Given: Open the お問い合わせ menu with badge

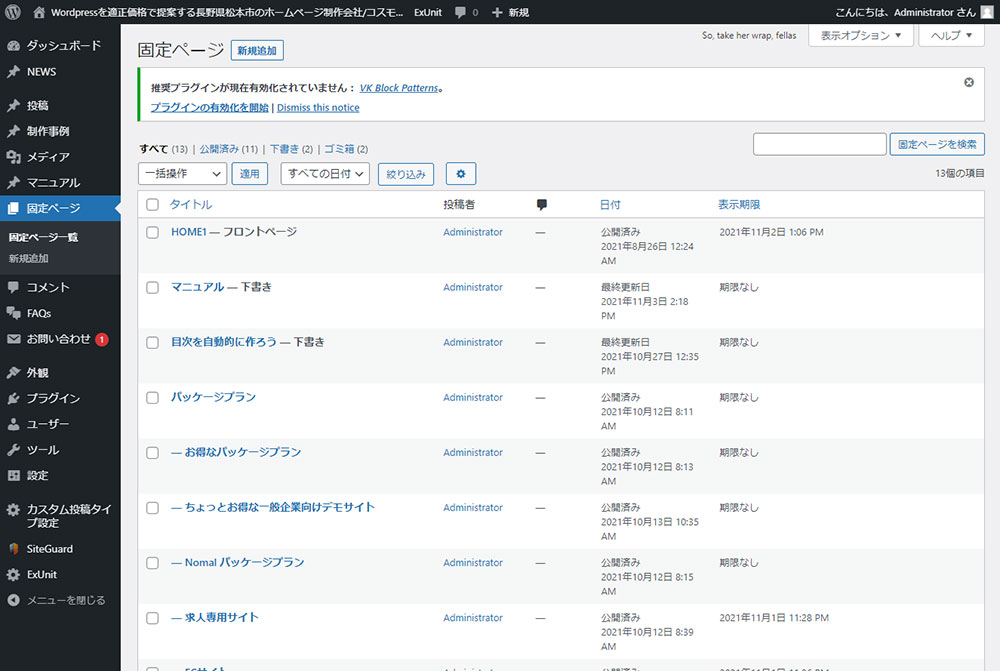Looking at the screenshot, I should pyautogui.click(x=58, y=339).
